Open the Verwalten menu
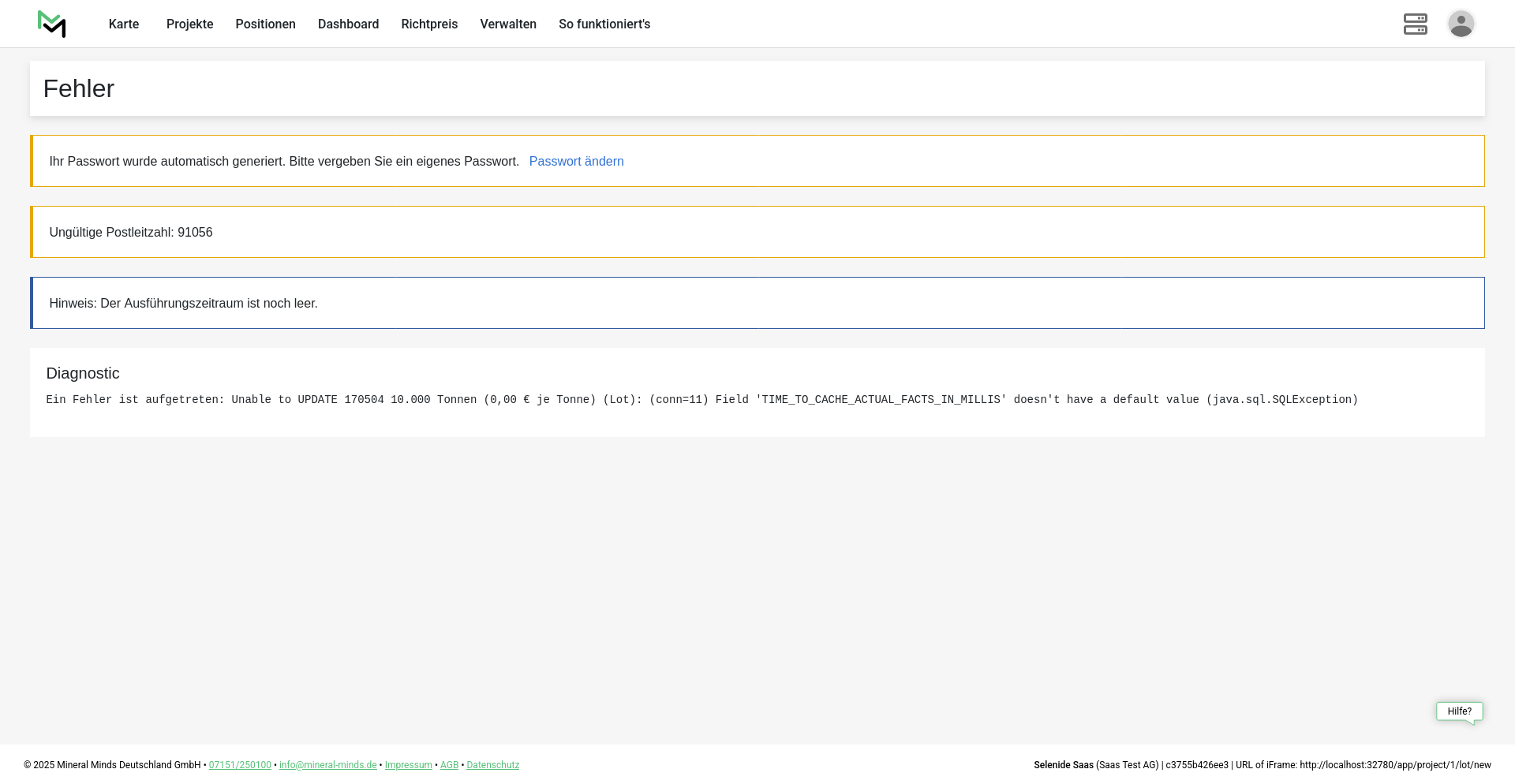 [508, 24]
